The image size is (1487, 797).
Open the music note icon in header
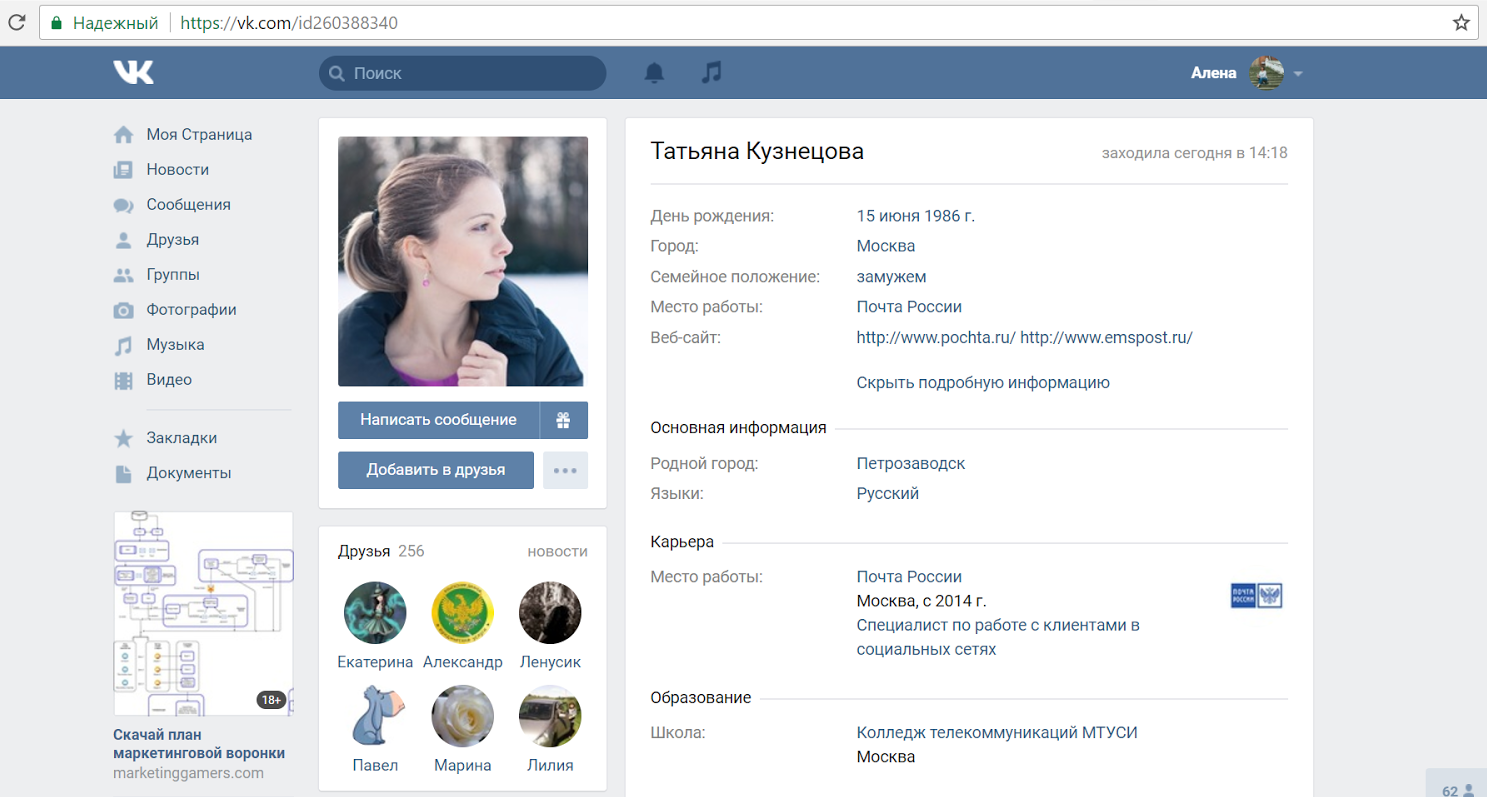[711, 73]
